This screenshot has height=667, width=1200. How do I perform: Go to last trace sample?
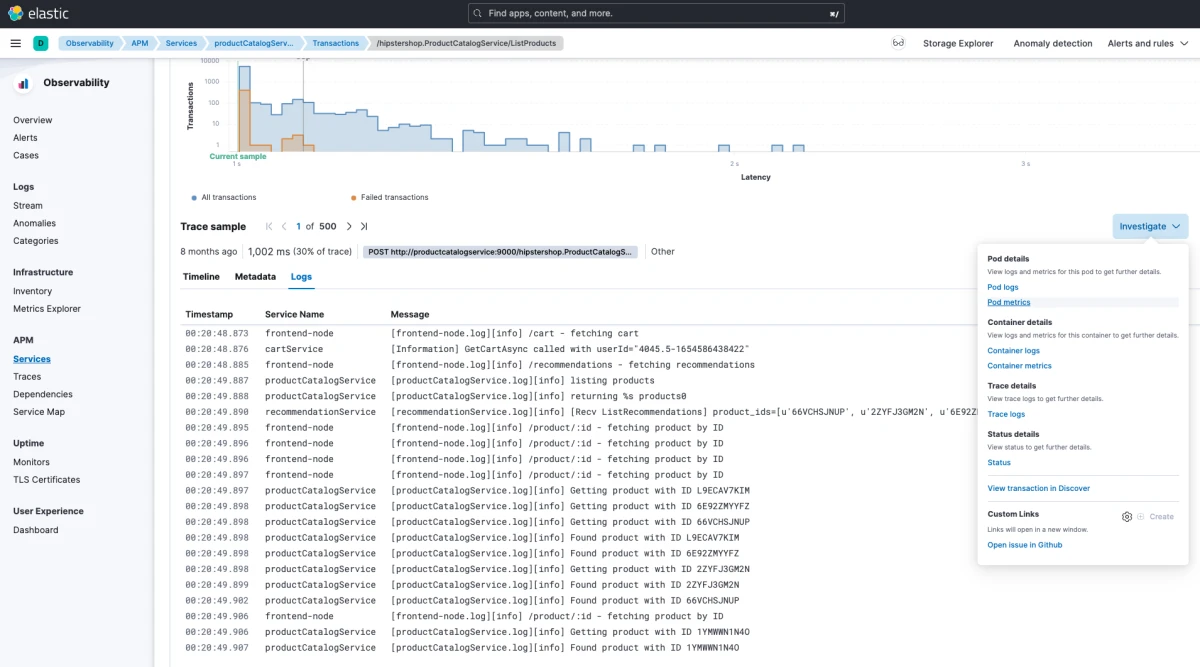[x=364, y=226]
